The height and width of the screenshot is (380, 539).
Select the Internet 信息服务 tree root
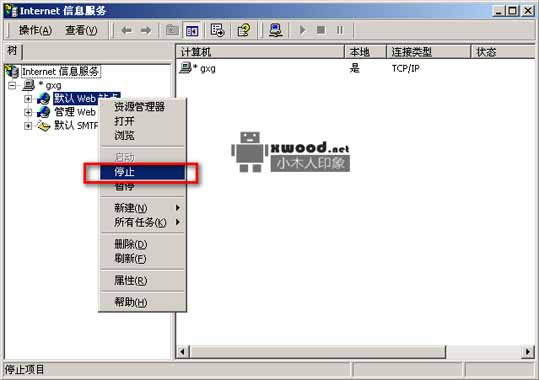[60, 72]
